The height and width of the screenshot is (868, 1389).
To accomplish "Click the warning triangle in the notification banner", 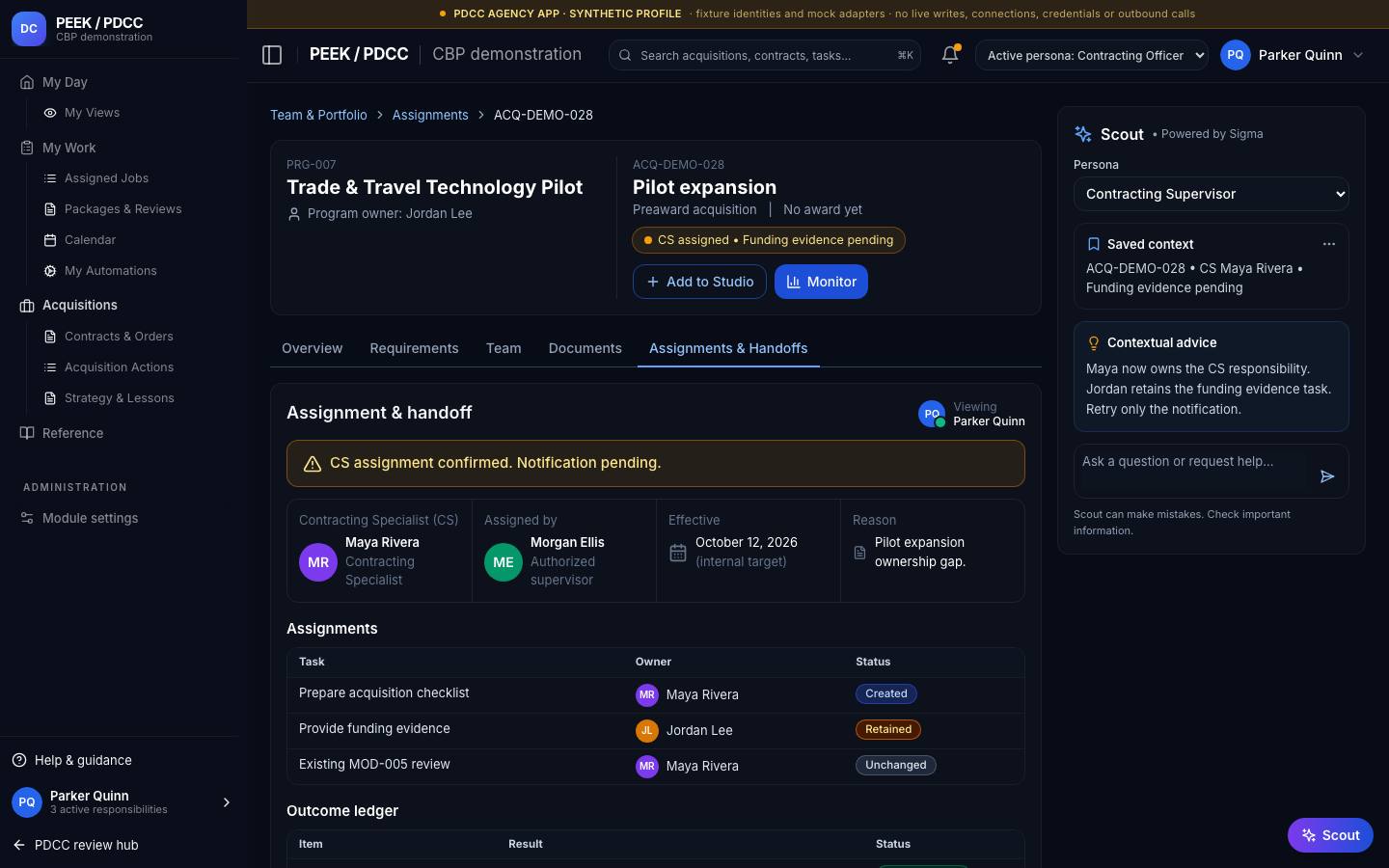I will tap(313, 464).
